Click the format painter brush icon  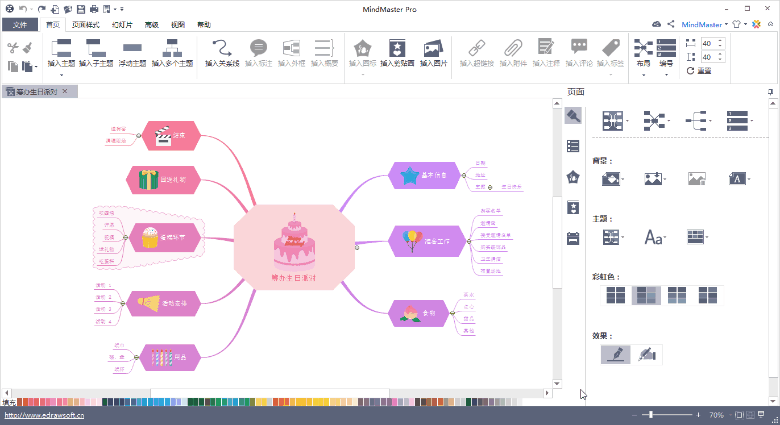(x=27, y=46)
